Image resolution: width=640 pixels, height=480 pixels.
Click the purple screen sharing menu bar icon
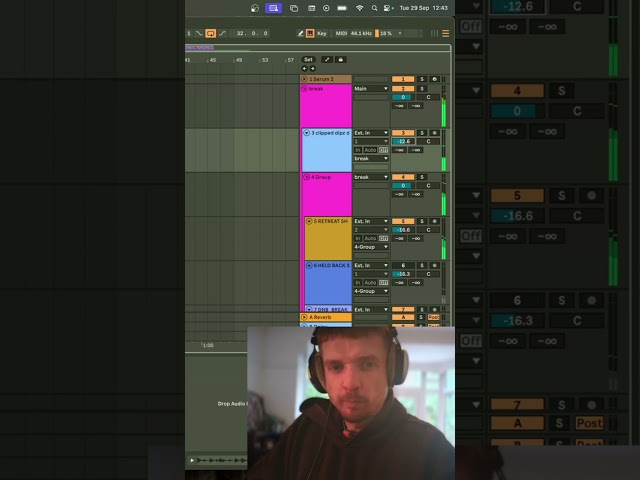click(x=273, y=8)
